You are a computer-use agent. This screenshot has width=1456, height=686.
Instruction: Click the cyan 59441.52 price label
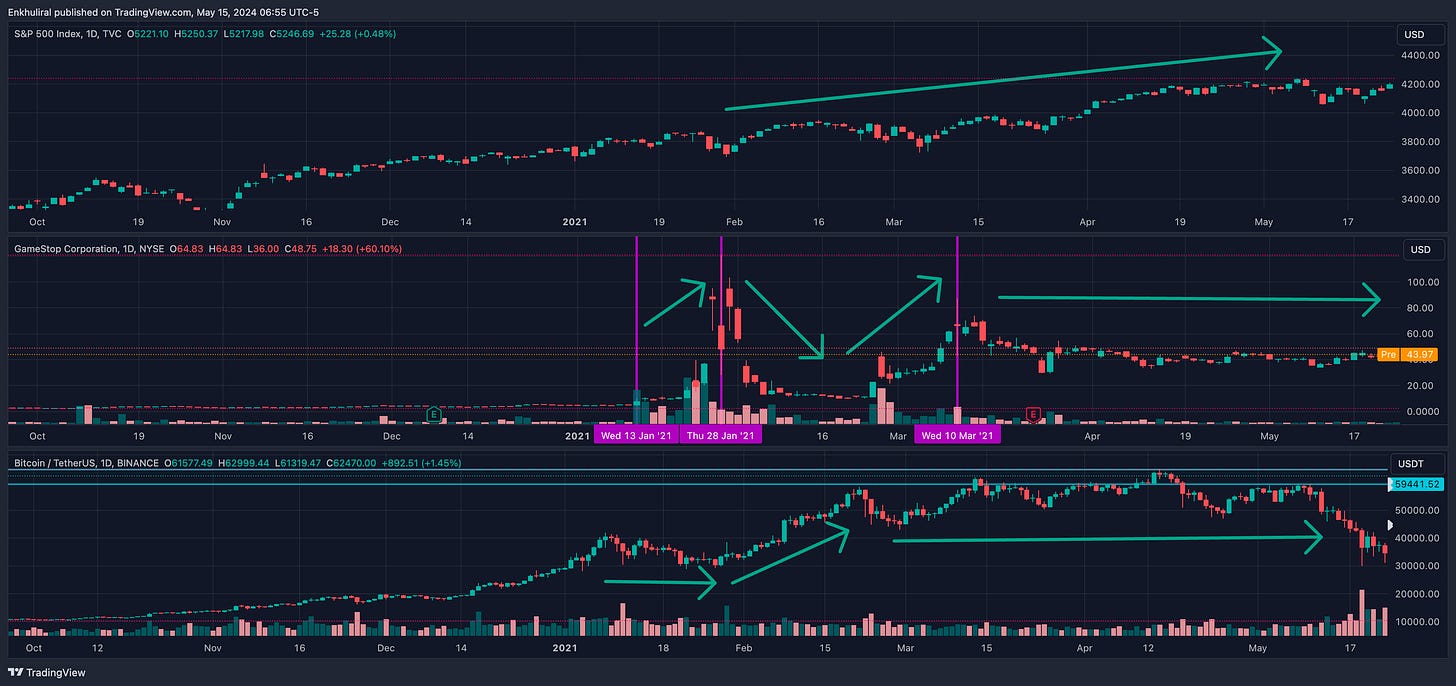(1418, 484)
